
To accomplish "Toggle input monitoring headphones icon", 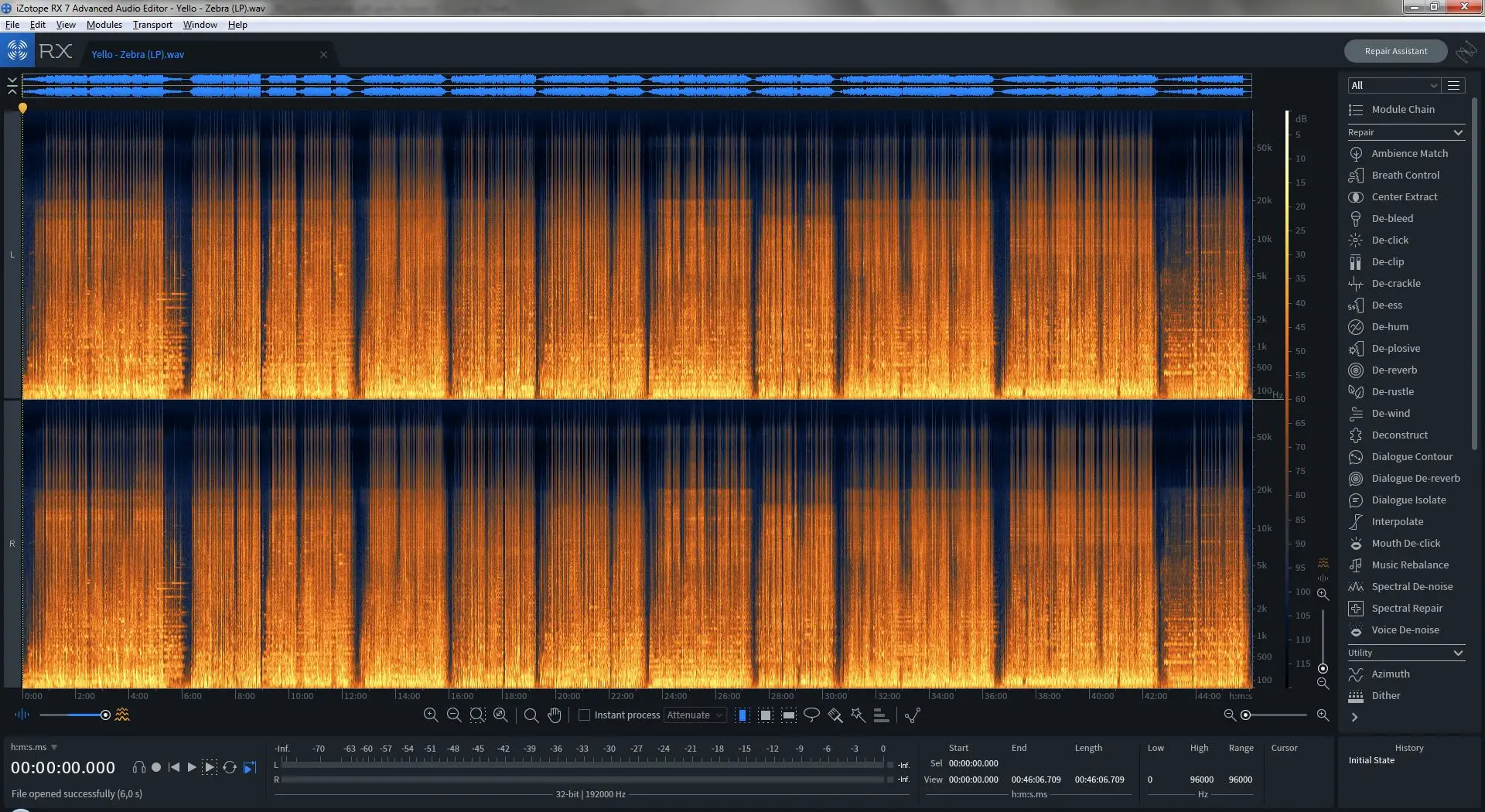I will coord(138,767).
